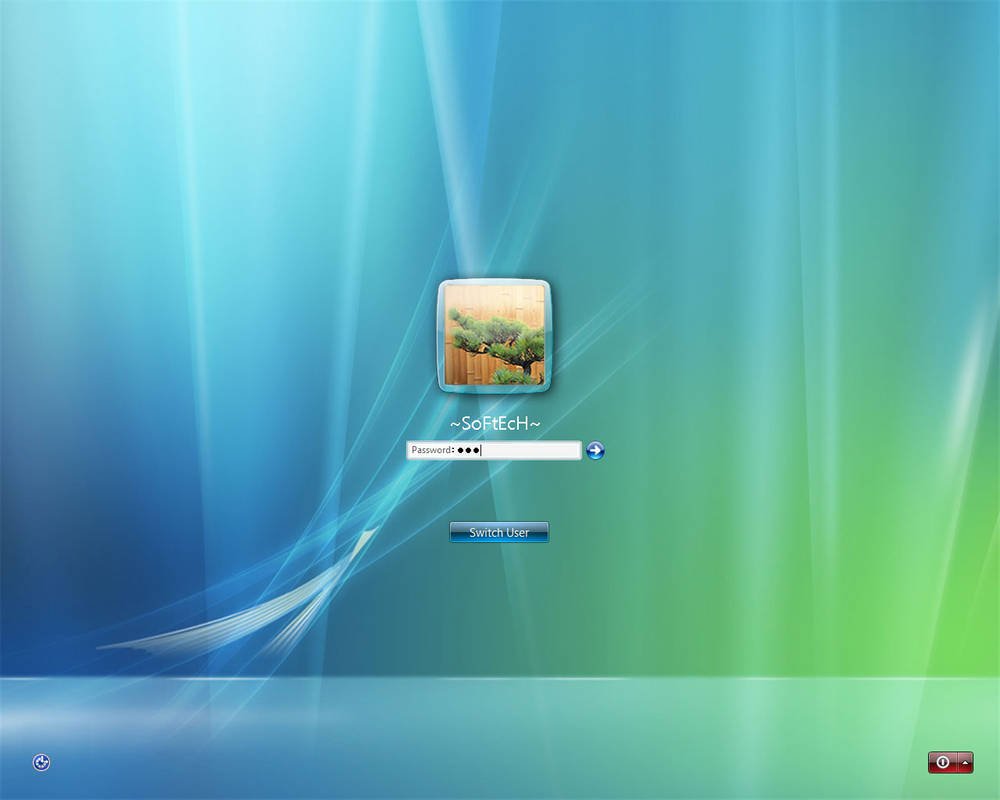Open accessibility options via bottom-left icon
Viewport: 1000px width, 800px height.
41,762
